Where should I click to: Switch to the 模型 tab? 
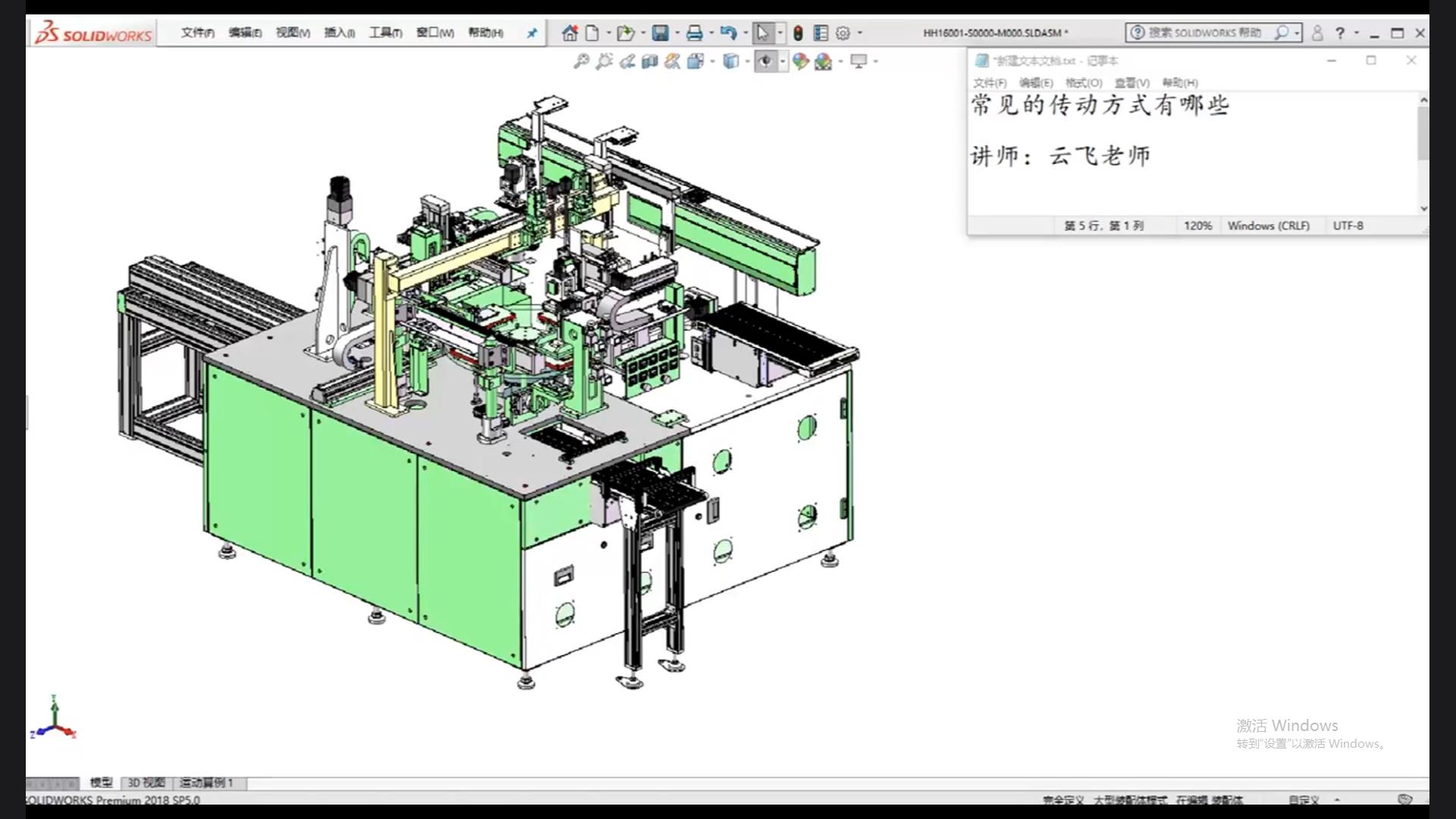coord(101,783)
